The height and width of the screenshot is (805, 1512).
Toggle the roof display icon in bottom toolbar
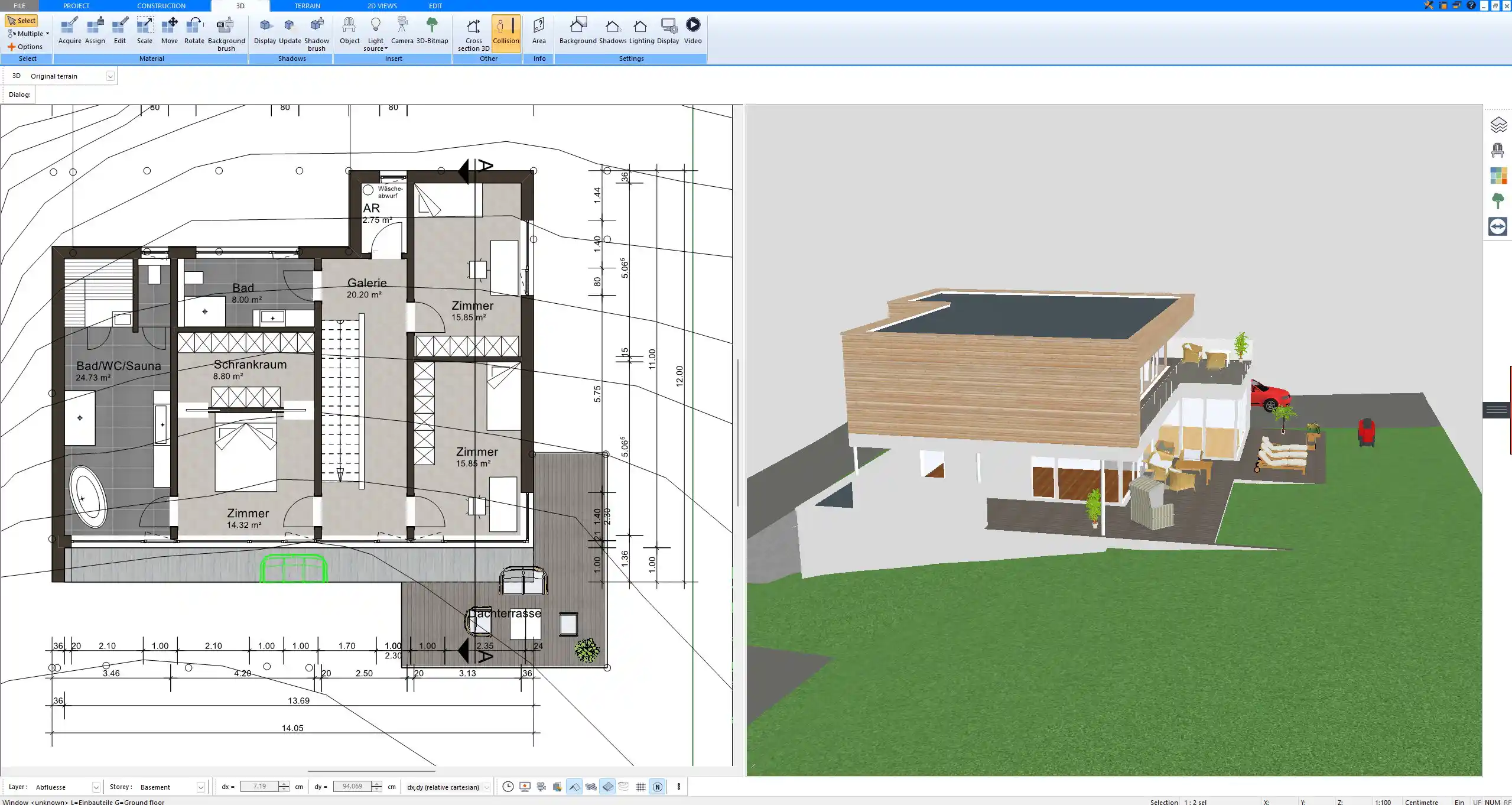point(574,787)
